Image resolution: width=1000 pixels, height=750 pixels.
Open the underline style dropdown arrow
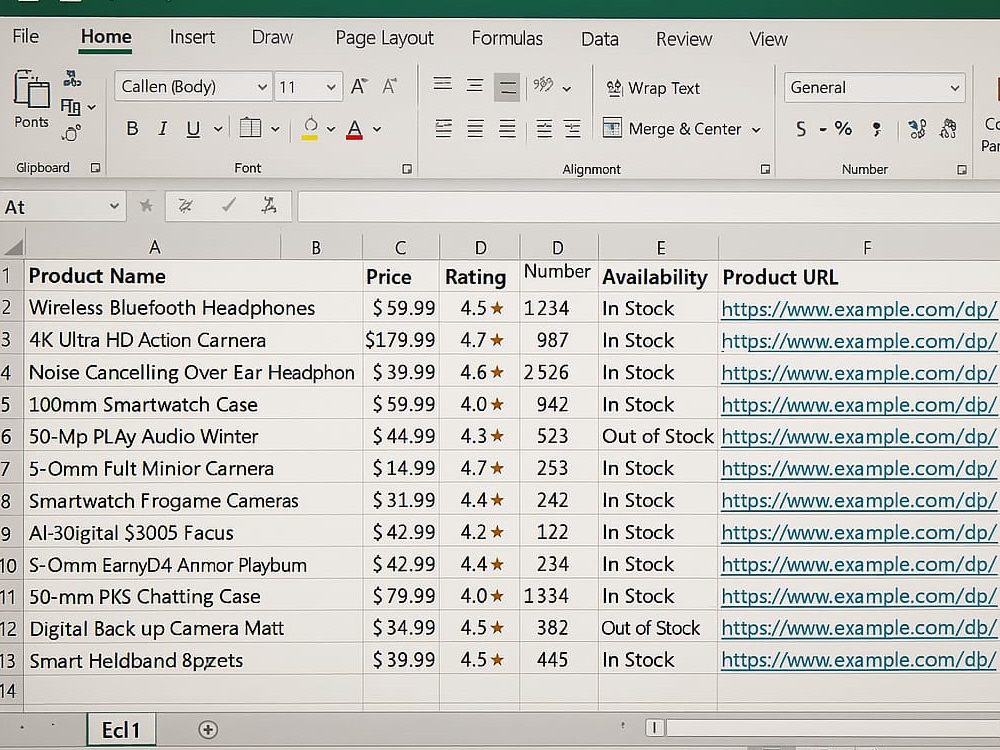point(218,129)
